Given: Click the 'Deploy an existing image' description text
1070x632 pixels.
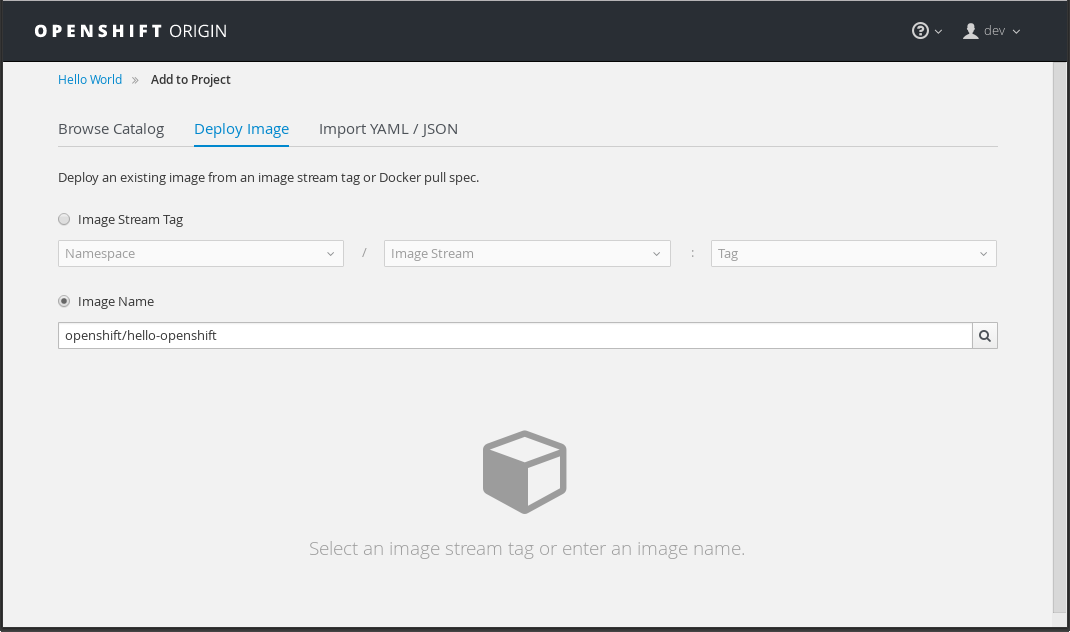Looking at the screenshot, I should click(268, 177).
